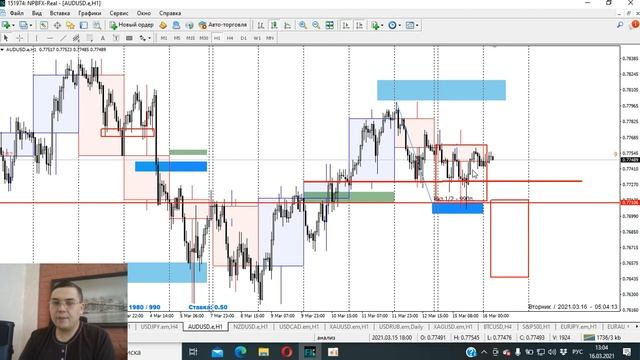Zoom in on the chart
This screenshot has height=360, width=640.
coord(302,25)
